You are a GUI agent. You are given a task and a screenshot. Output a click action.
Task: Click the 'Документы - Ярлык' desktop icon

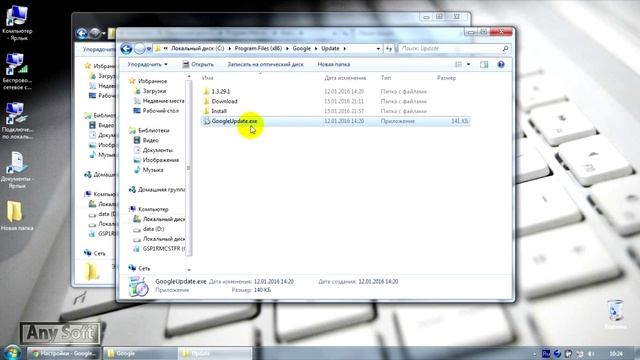(x=17, y=170)
